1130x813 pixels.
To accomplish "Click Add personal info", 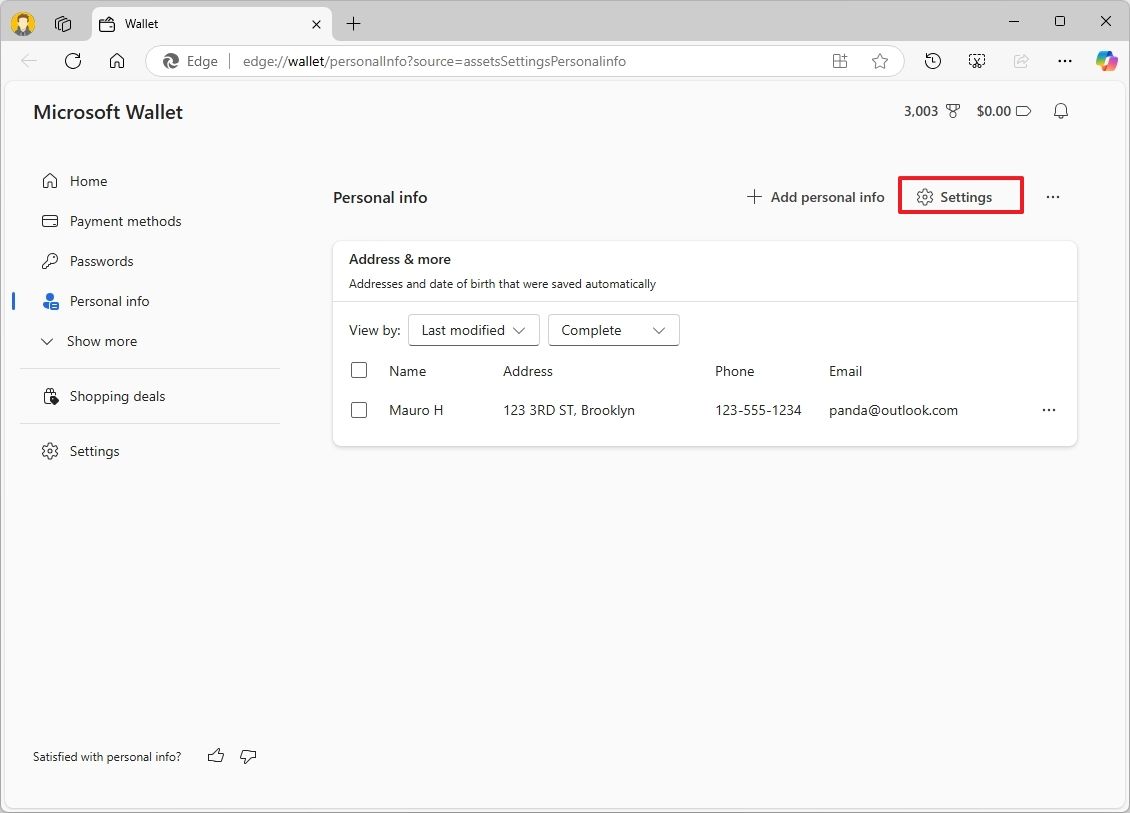I will [x=815, y=197].
